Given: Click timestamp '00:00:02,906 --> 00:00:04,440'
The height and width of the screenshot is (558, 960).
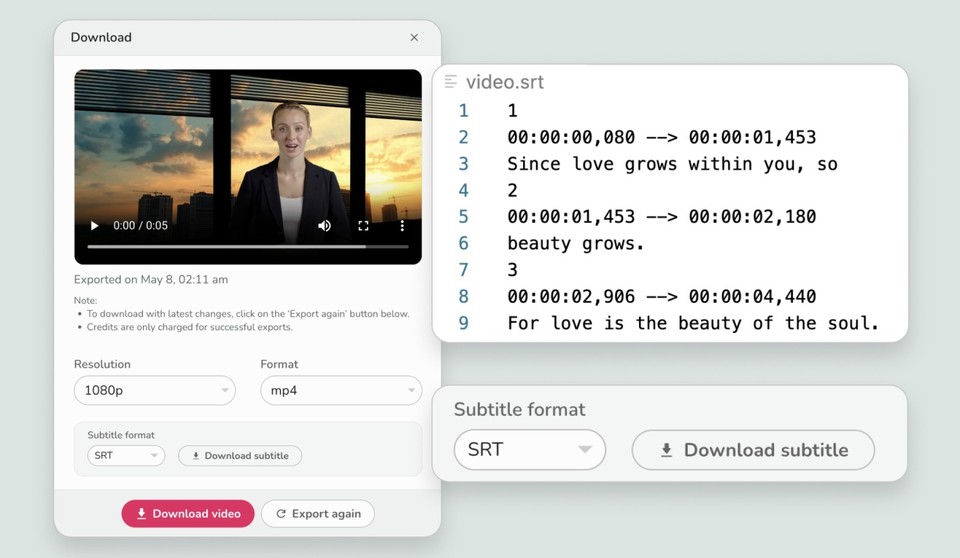Looking at the screenshot, I should 661,296.
